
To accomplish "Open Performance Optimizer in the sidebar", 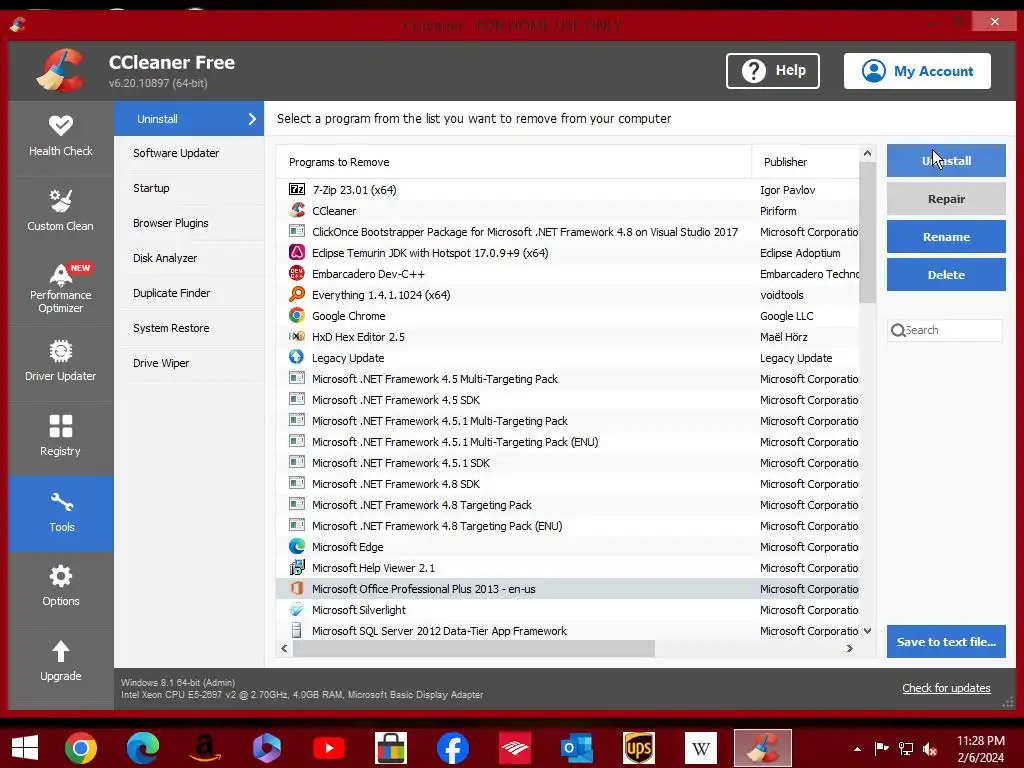I will (x=61, y=287).
